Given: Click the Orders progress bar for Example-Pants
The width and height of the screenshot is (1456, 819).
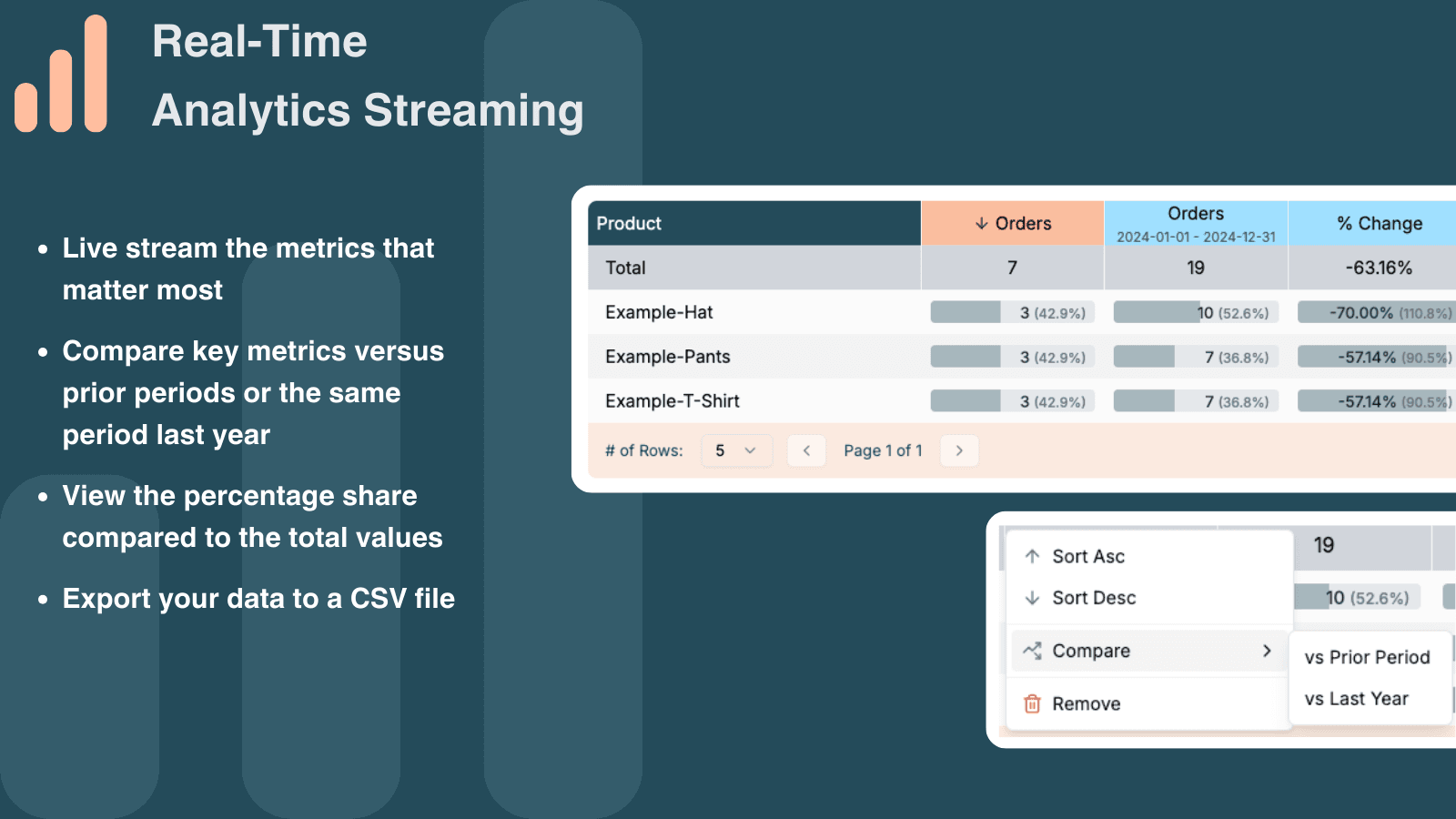Looking at the screenshot, I should 1011,356.
